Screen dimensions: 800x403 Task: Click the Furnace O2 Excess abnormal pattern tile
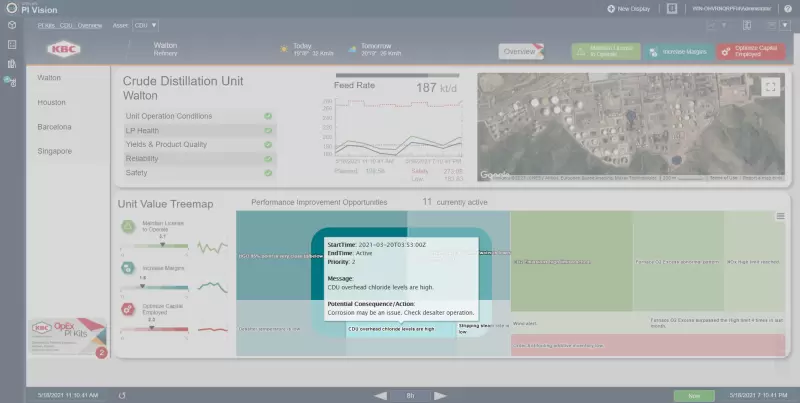pyautogui.click(x=678, y=262)
